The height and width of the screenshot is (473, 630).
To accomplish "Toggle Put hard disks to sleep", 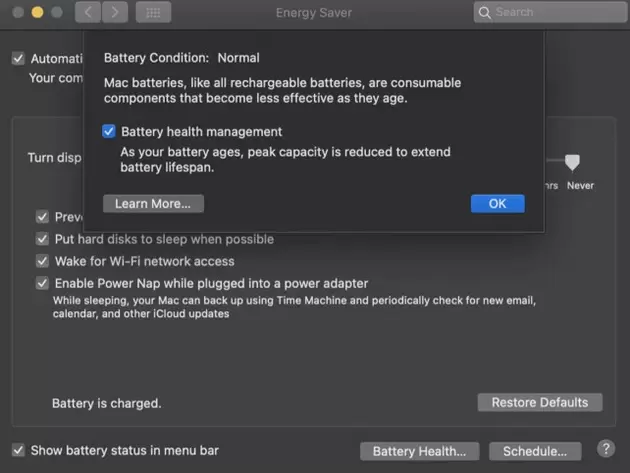I will click(43, 239).
